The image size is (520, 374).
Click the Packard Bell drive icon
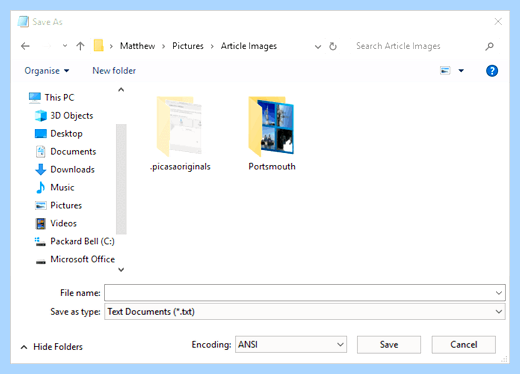coord(40,242)
